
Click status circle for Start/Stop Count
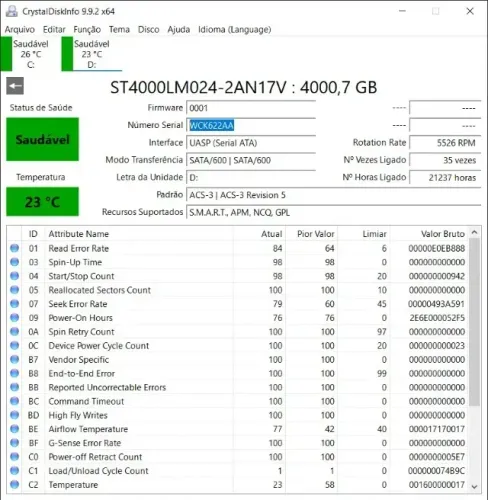point(14,276)
